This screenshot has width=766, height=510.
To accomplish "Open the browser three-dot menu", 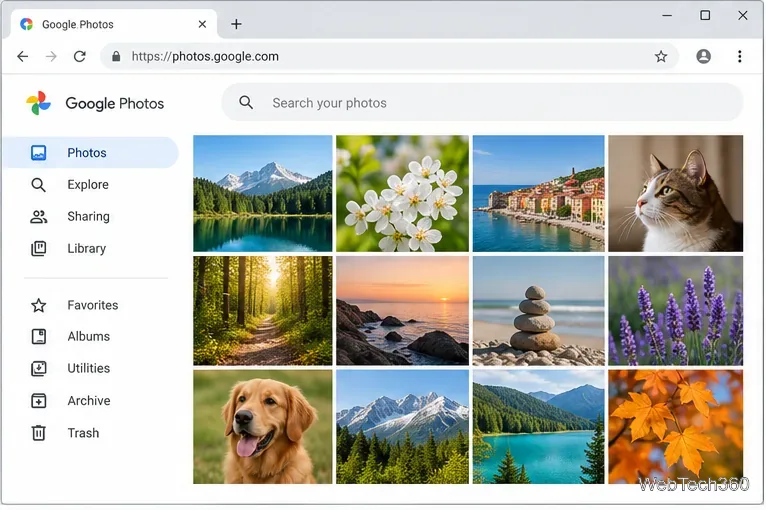I will (x=740, y=57).
